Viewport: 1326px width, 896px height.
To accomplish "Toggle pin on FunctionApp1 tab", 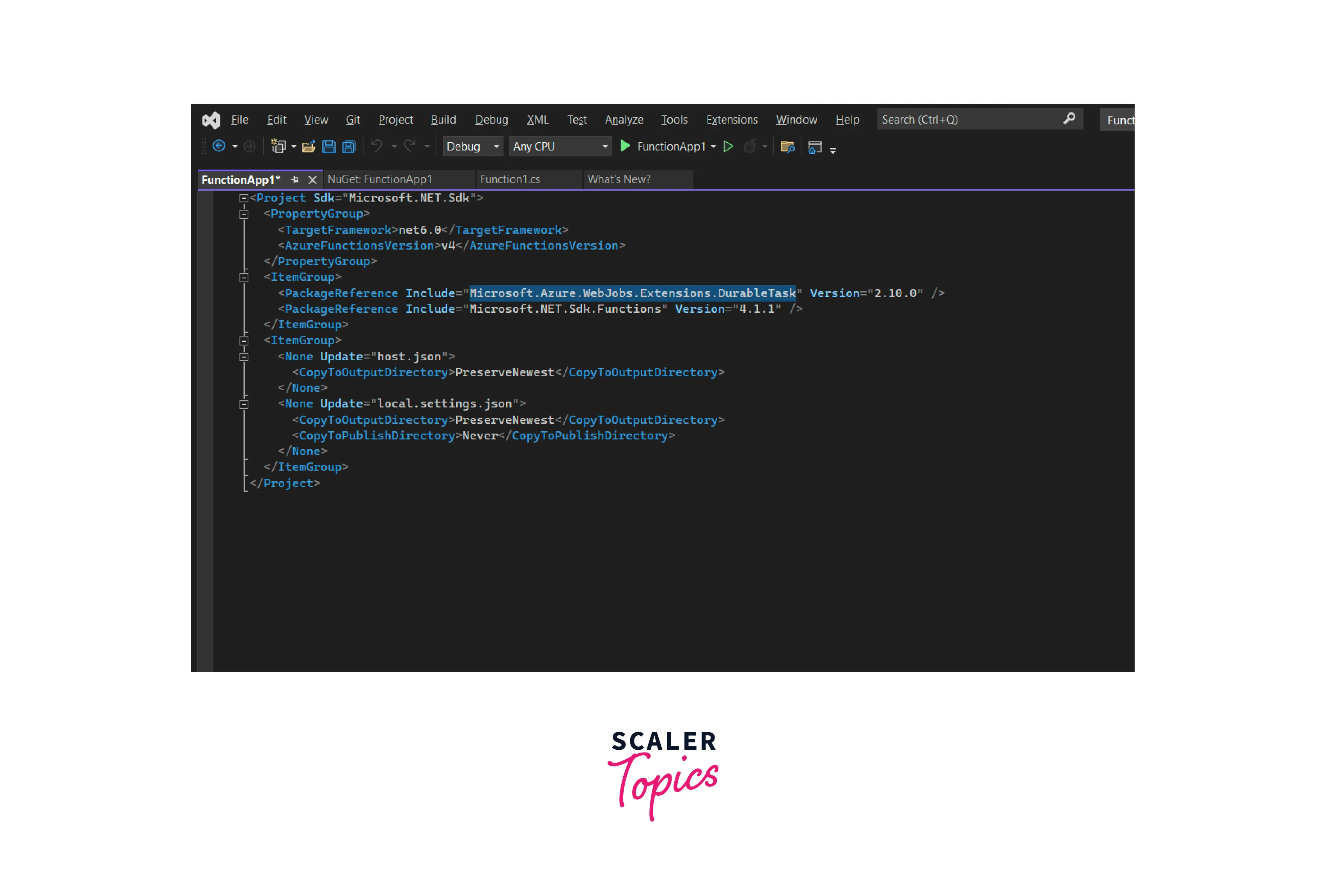I will [294, 180].
